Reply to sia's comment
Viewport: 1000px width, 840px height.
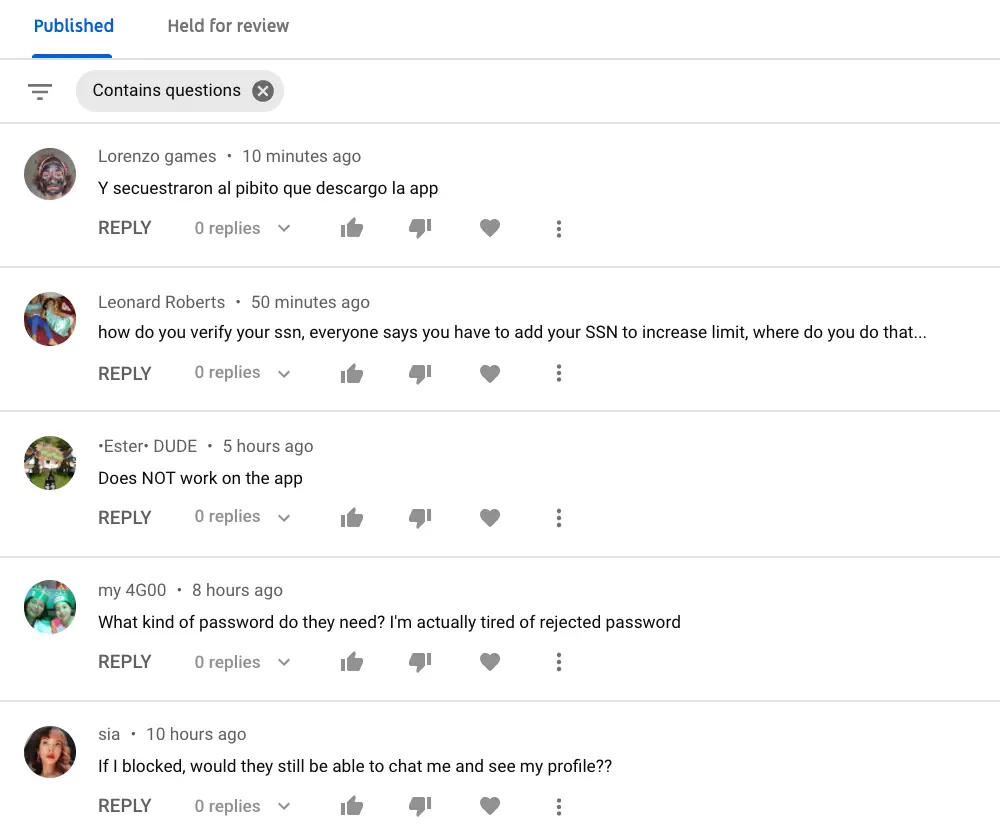click(x=125, y=806)
